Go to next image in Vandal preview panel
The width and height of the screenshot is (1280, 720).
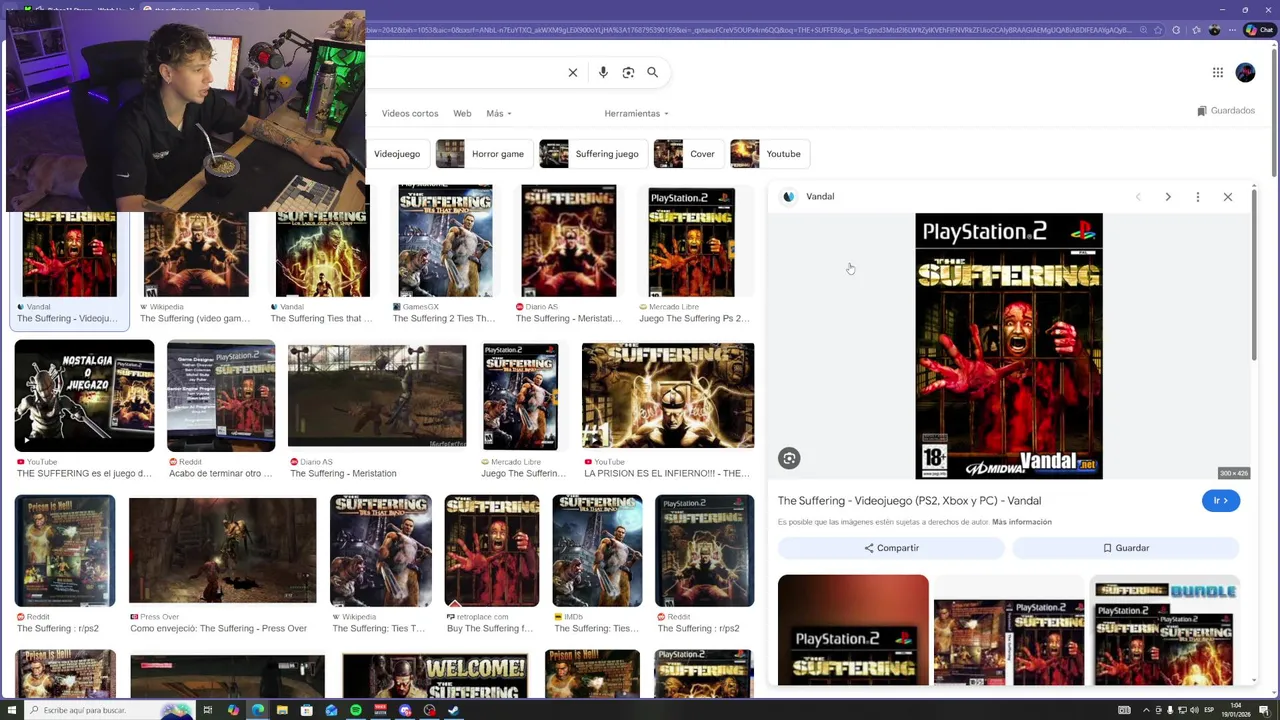1168,197
